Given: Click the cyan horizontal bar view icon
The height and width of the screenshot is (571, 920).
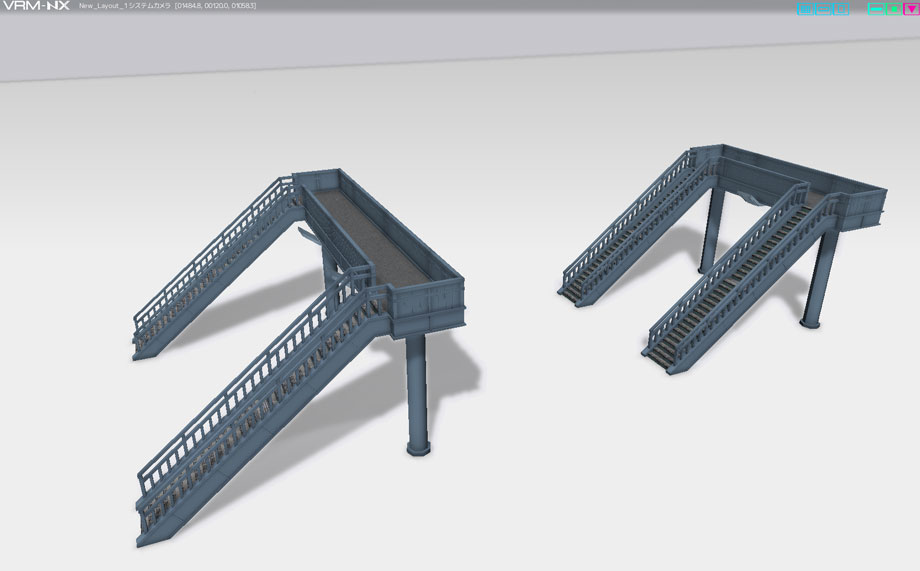Looking at the screenshot, I should pyautogui.click(x=823, y=9).
